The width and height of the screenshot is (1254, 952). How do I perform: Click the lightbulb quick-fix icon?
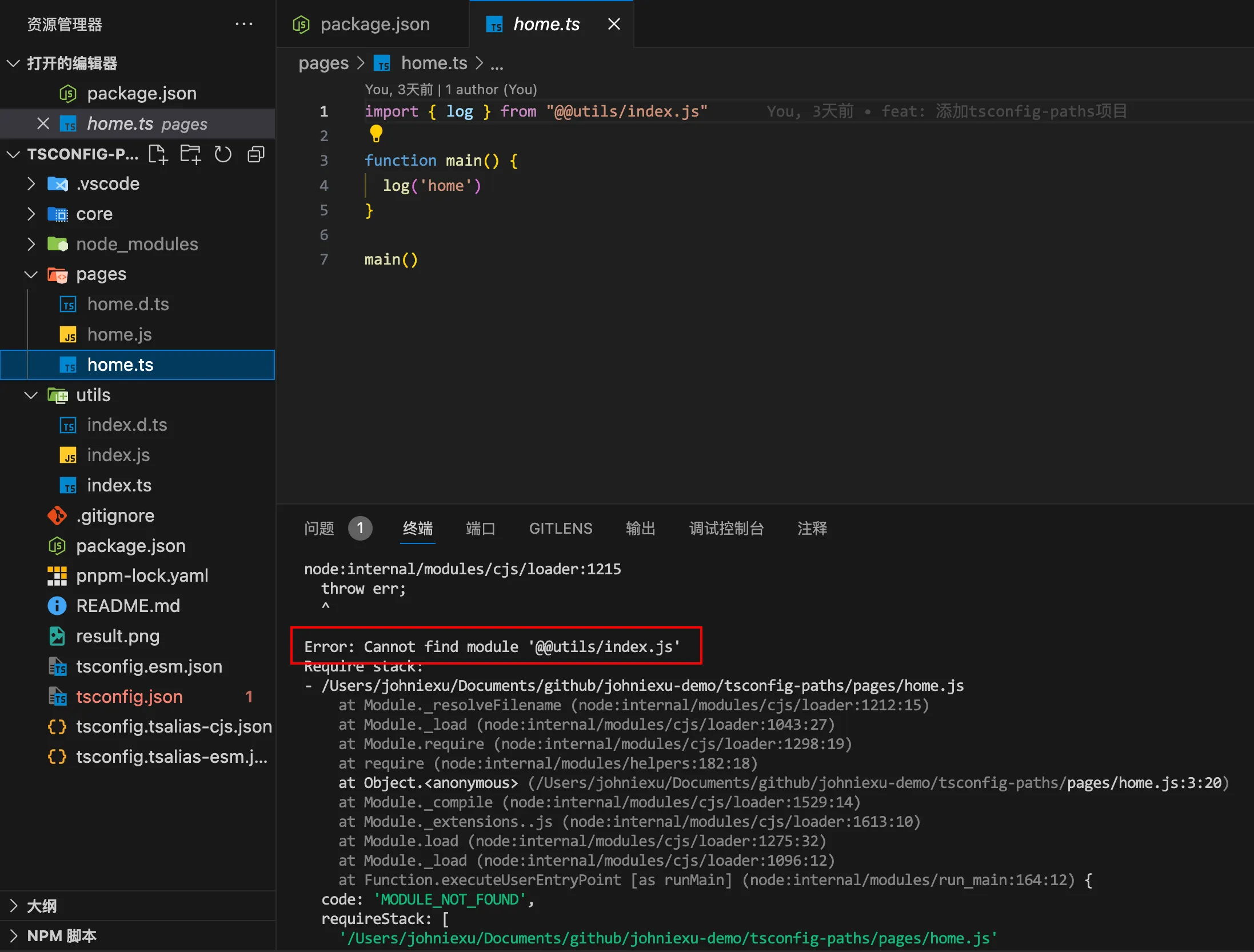pos(376,134)
